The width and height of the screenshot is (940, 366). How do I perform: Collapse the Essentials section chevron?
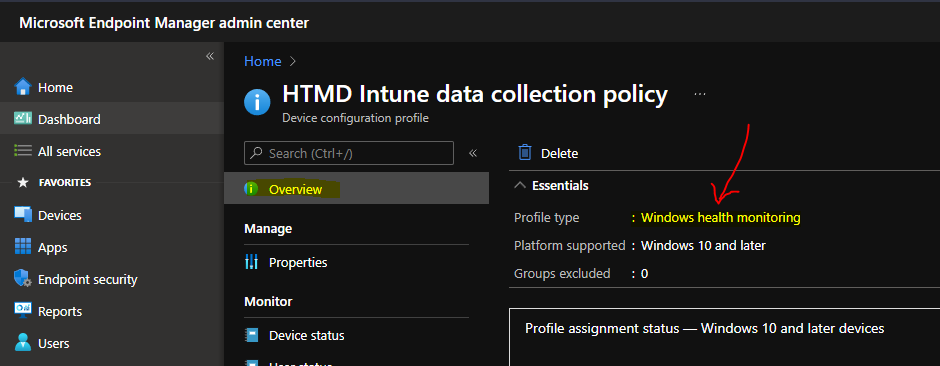point(520,186)
